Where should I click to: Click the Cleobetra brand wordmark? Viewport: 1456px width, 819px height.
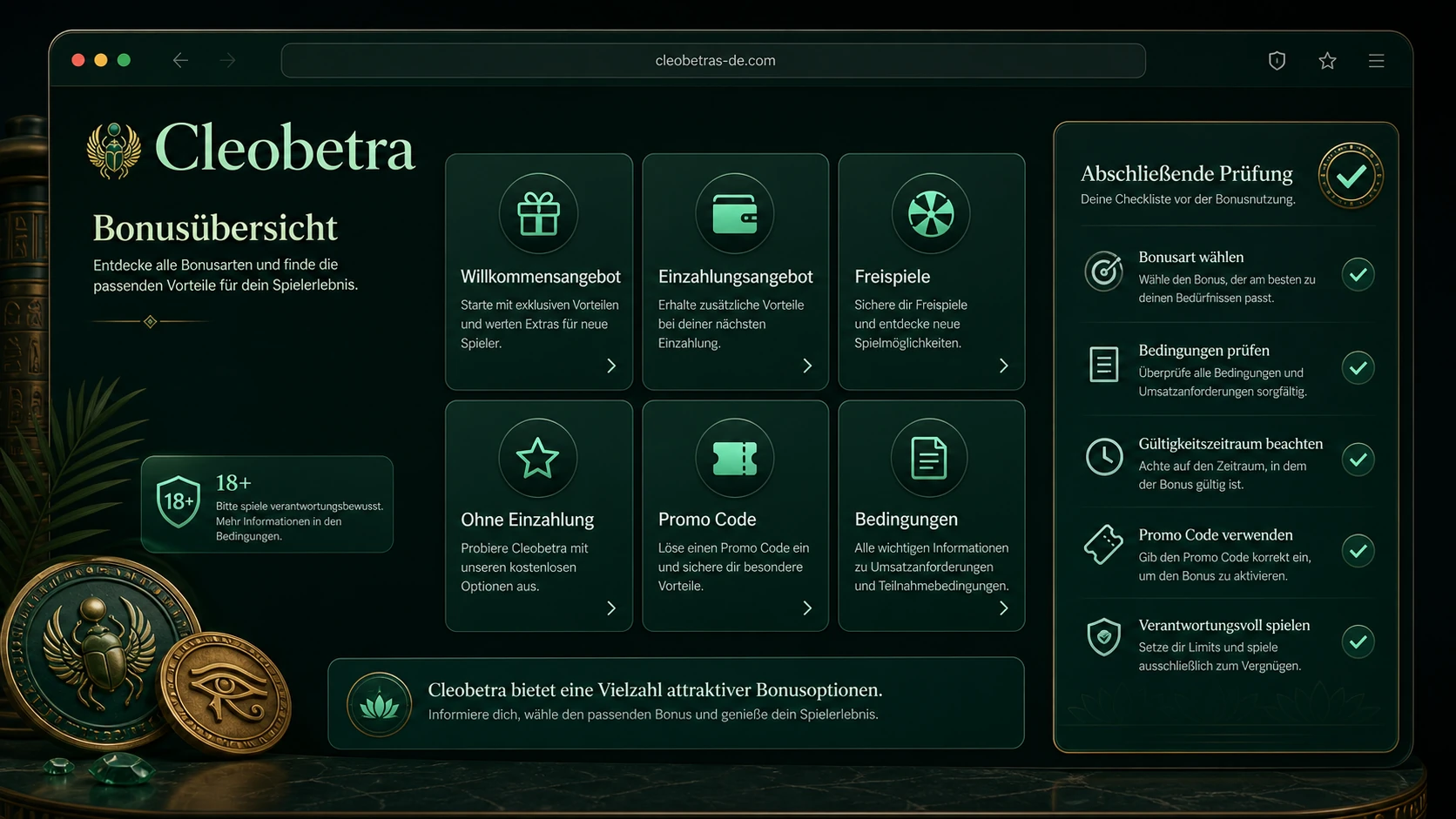coord(284,148)
